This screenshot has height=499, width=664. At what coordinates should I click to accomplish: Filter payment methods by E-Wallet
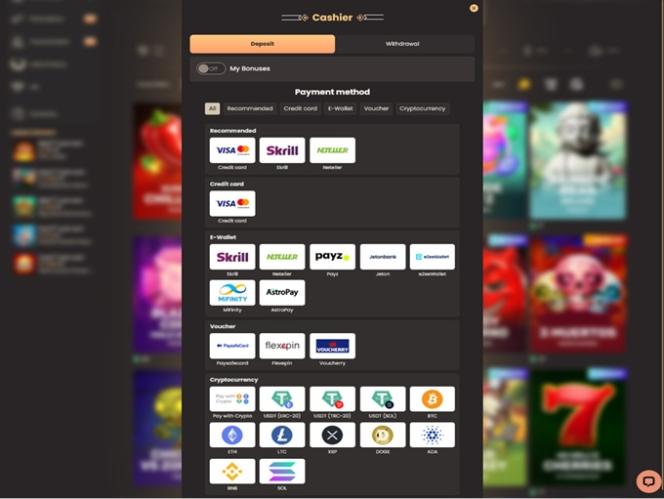tap(340, 108)
